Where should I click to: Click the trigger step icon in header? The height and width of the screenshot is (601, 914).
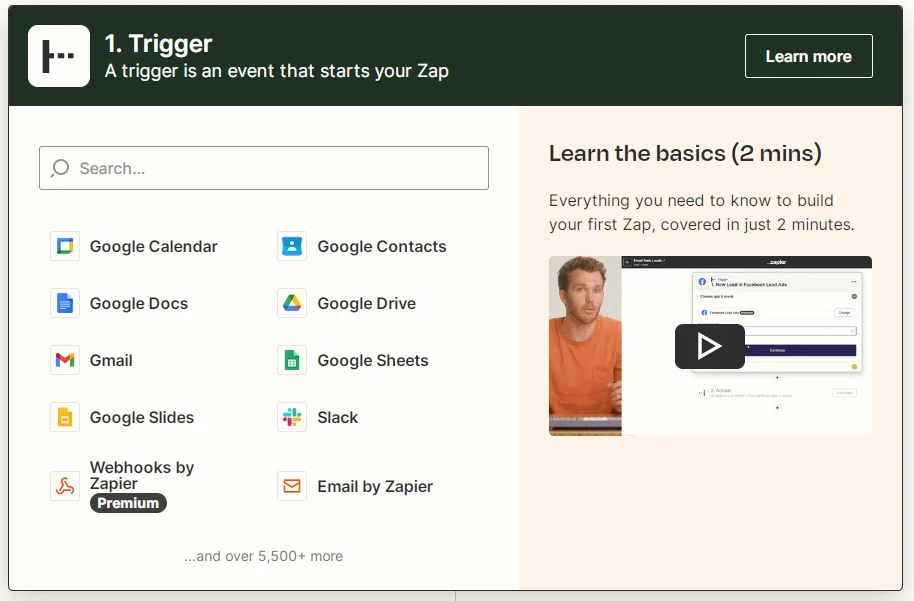[58, 56]
